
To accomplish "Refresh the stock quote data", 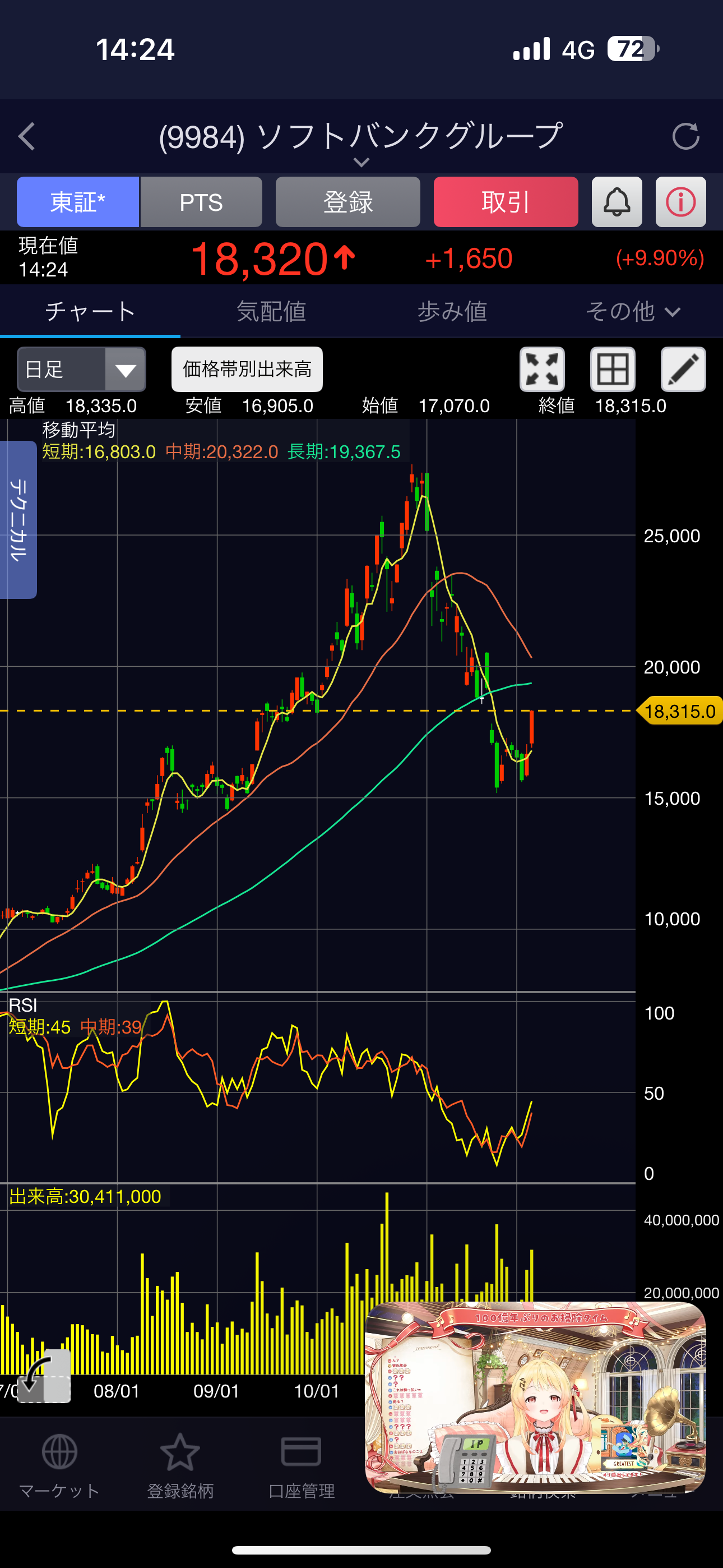I will 685,136.
